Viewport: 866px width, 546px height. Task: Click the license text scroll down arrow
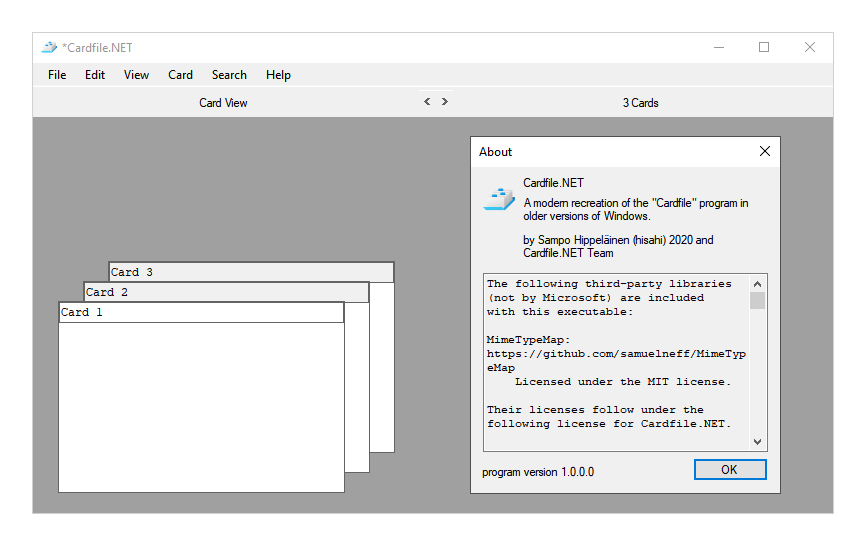758,442
